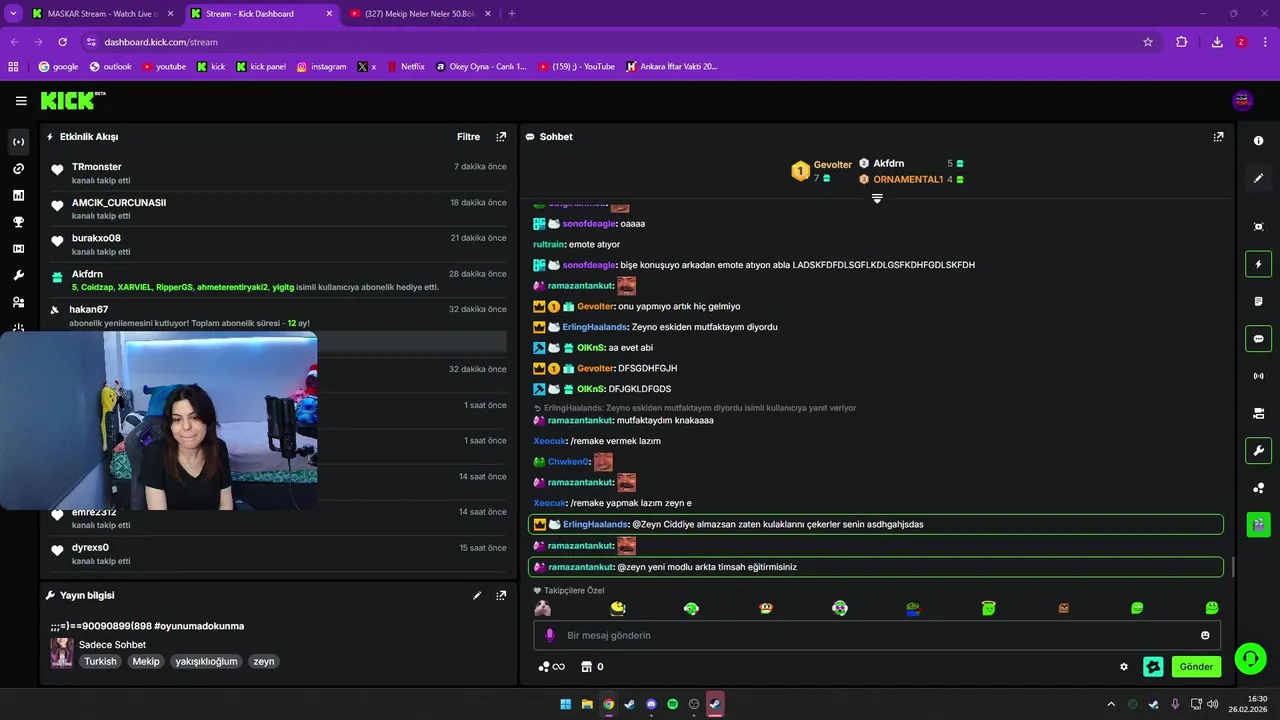Image resolution: width=1280 pixels, height=720 pixels.
Task: Open the Discord icon in the taskbar
Action: click(651, 704)
